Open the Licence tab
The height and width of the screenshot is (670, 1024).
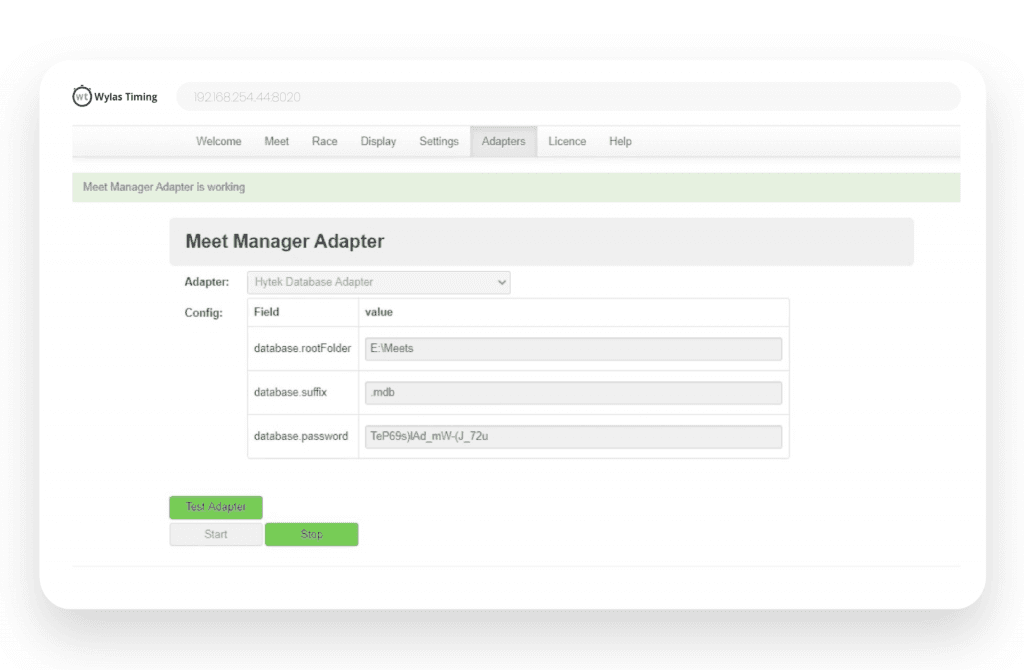click(x=567, y=141)
